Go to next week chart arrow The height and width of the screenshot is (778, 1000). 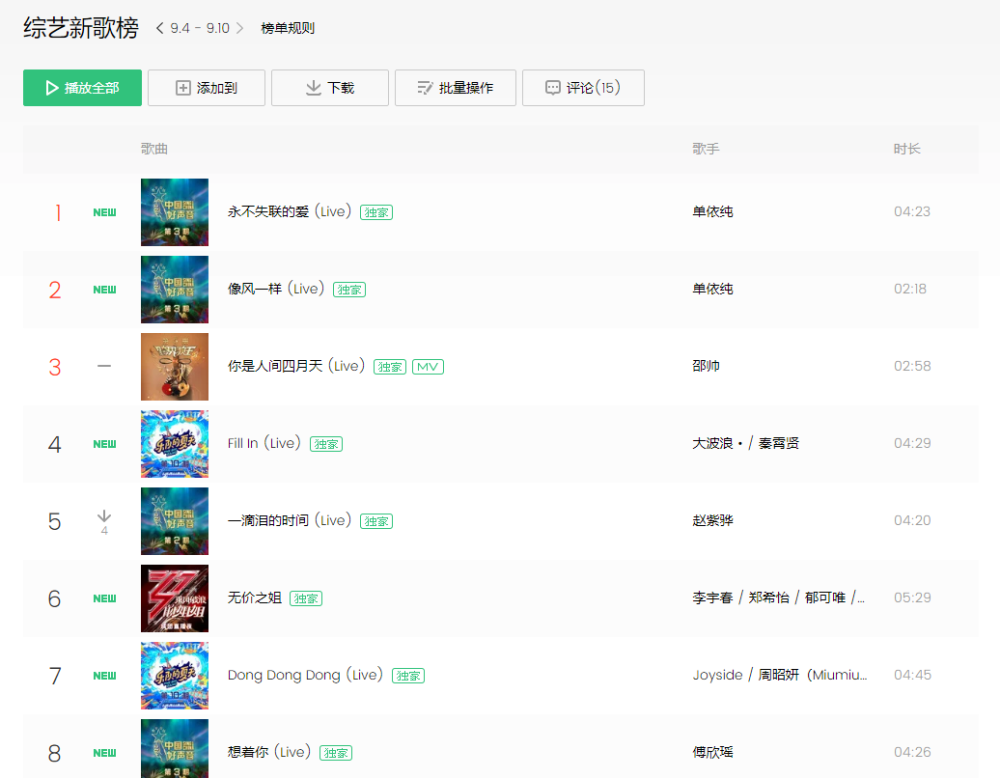[x=240, y=28]
